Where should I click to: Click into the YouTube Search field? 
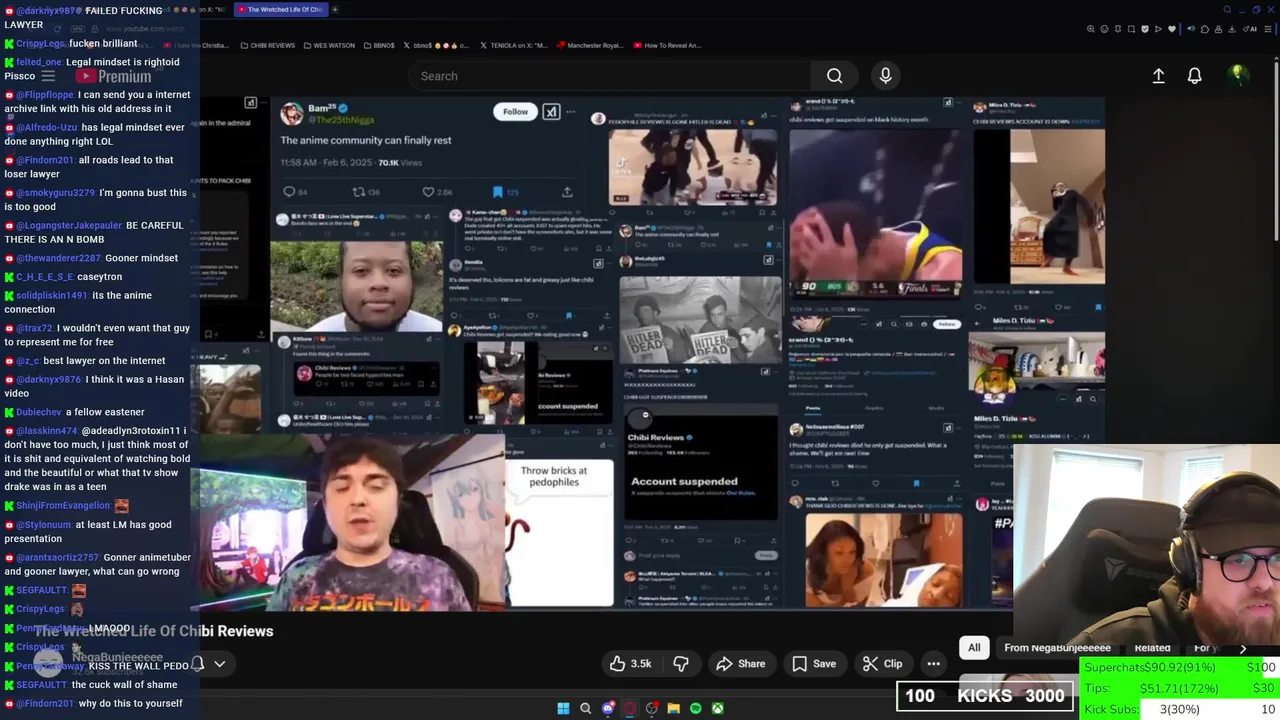[x=610, y=76]
